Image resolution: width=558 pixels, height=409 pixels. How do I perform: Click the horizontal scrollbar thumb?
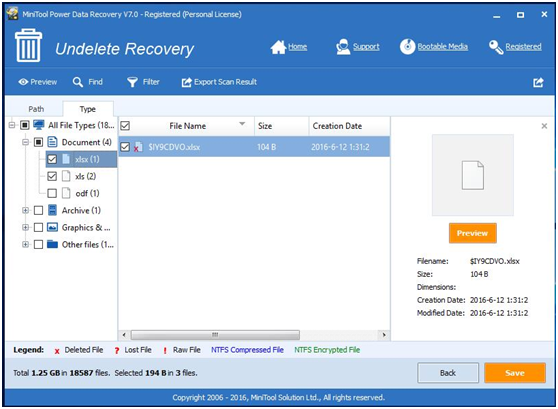click(215, 335)
